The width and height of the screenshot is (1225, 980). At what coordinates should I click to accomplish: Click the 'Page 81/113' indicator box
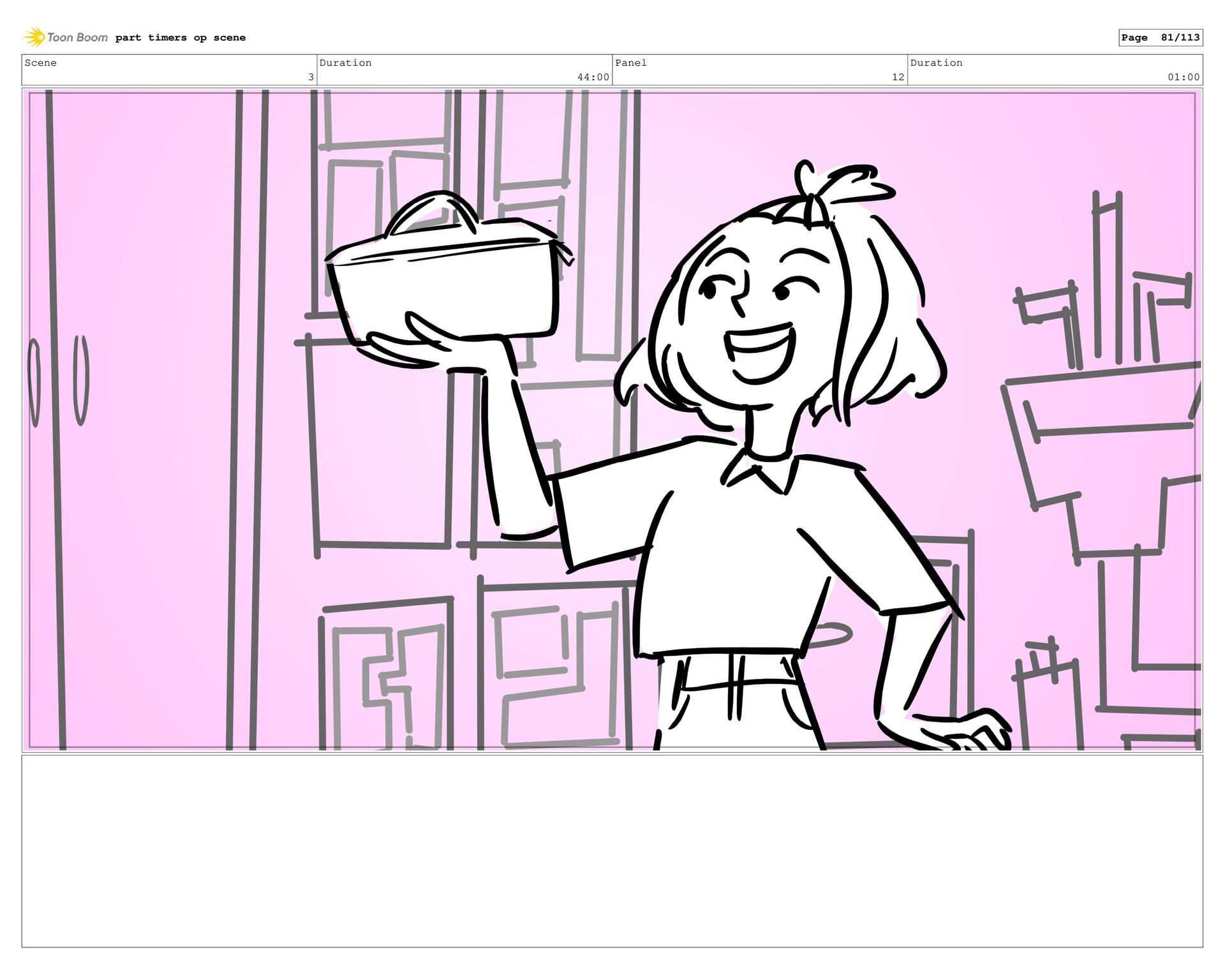point(1161,38)
